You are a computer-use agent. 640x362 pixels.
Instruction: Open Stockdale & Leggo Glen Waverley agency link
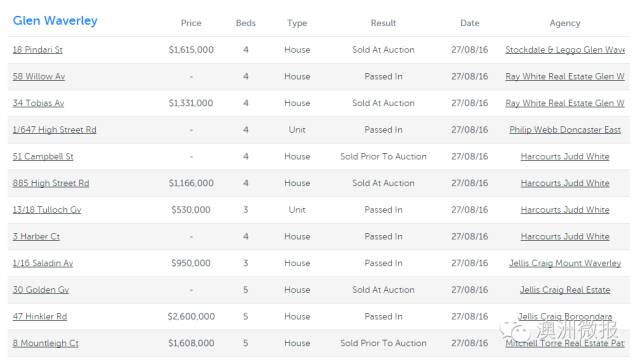pyautogui.click(x=565, y=50)
